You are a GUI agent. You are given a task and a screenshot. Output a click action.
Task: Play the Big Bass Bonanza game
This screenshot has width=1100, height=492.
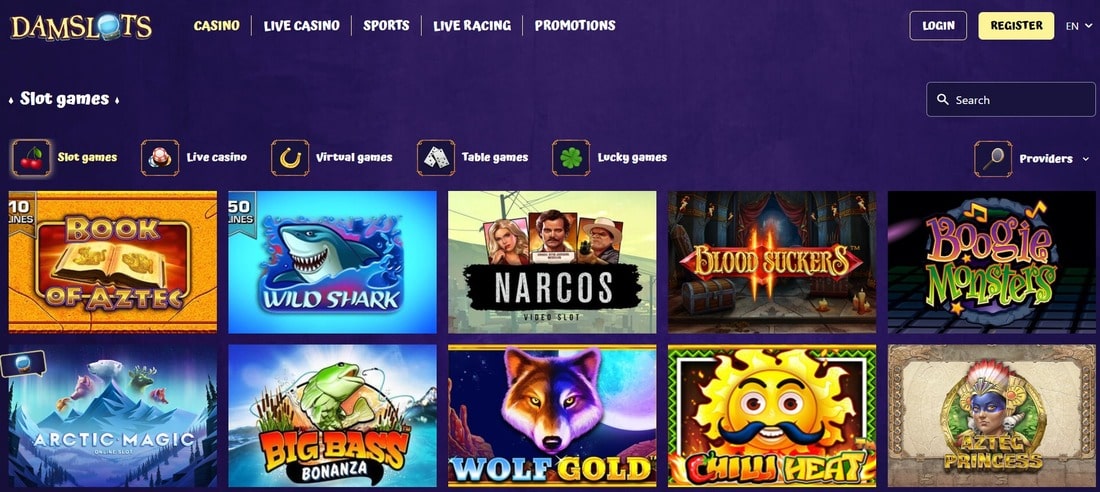333,415
